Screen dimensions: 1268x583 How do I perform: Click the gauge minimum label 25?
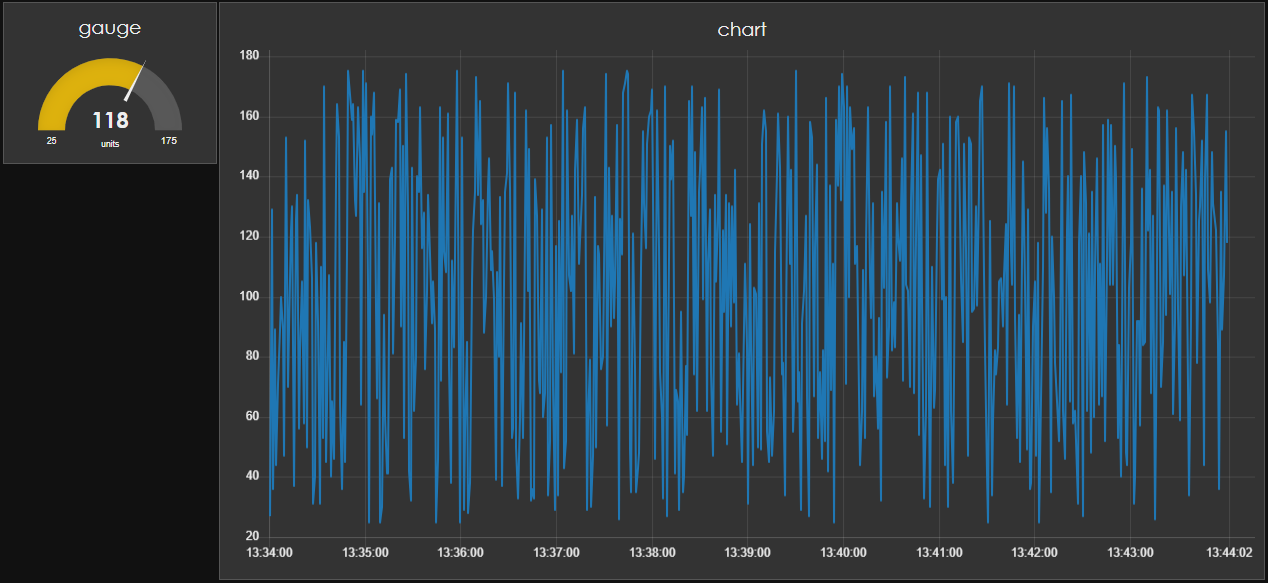coord(50,142)
